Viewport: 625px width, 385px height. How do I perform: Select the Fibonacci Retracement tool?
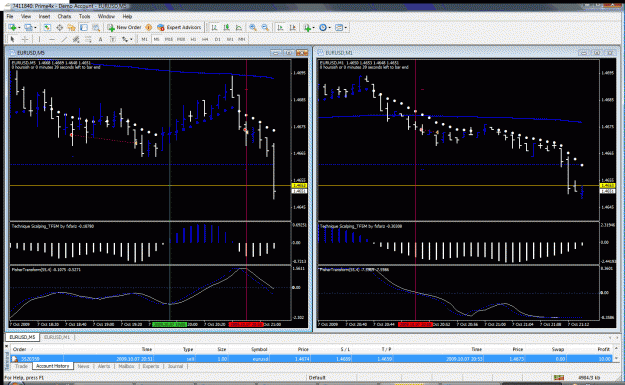[88, 39]
